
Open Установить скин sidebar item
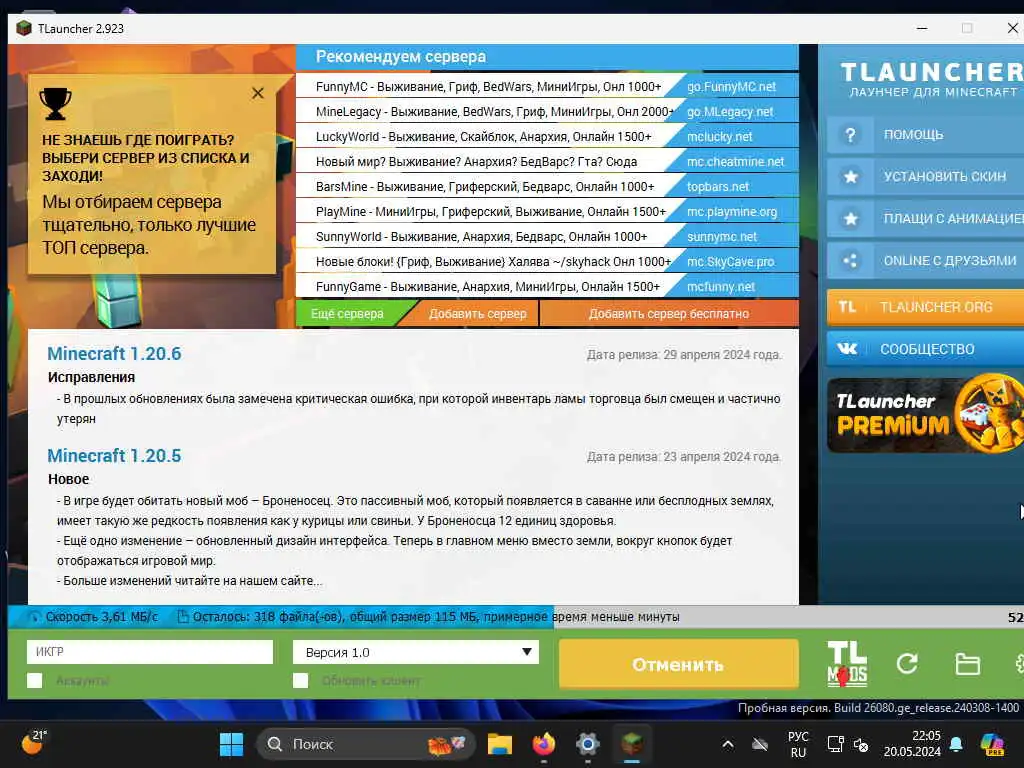pos(925,177)
